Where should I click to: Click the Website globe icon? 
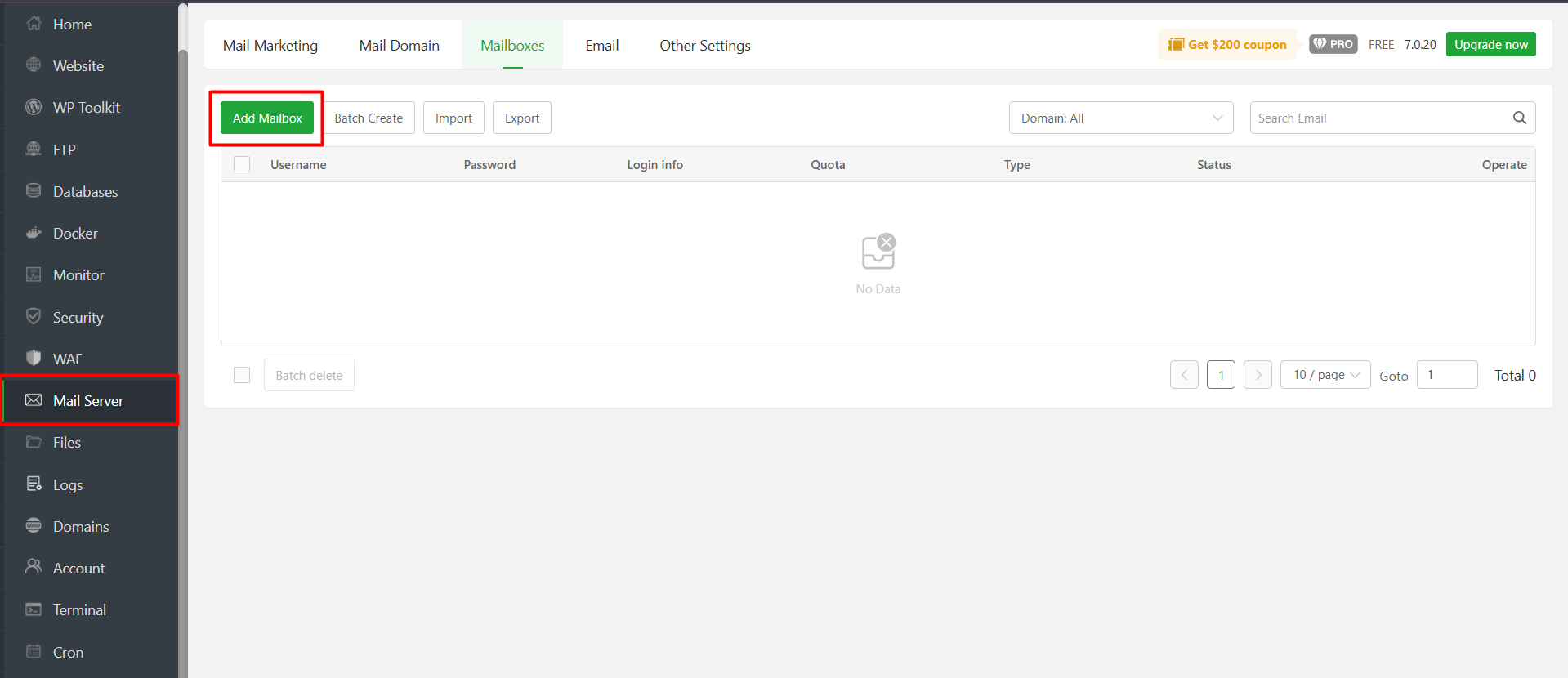click(x=34, y=65)
